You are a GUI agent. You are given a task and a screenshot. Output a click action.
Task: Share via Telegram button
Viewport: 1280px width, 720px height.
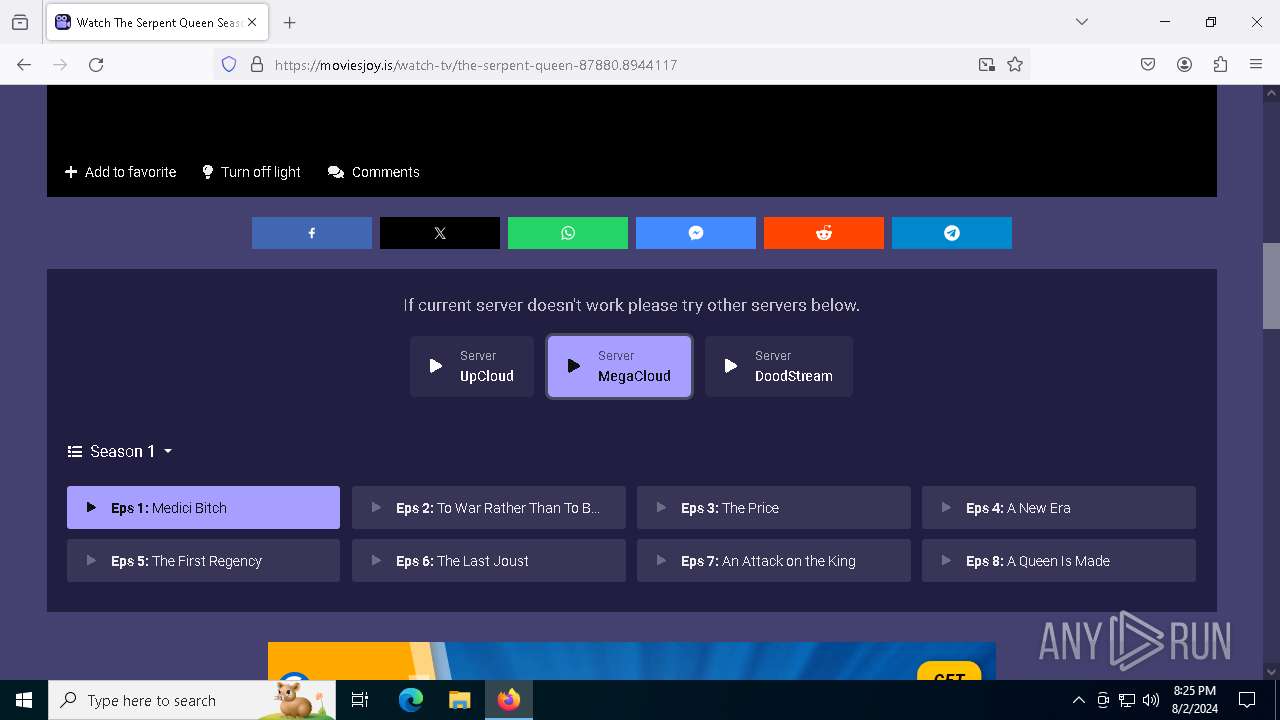coord(952,233)
